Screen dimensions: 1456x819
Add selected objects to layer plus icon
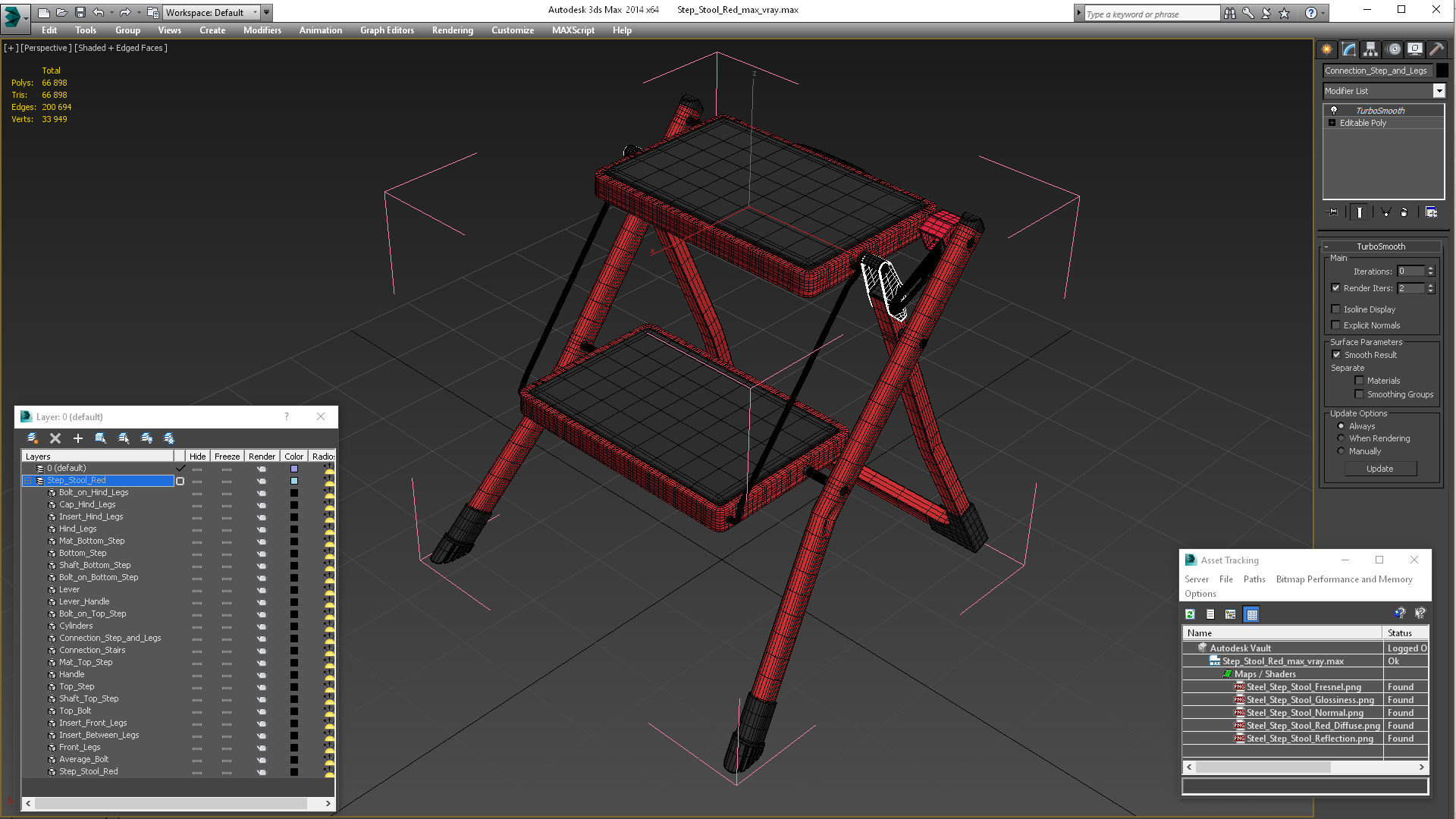77,438
